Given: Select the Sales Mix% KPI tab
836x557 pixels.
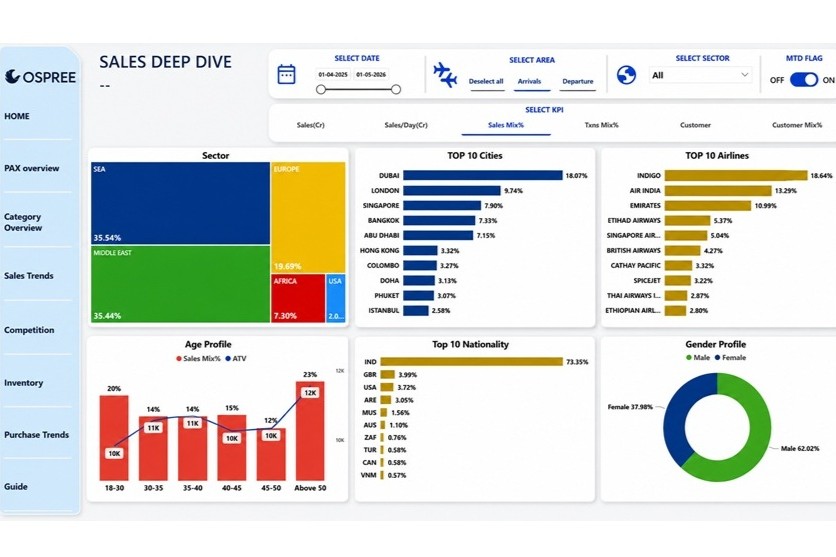Looking at the screenshot, I should click(505, 125).
